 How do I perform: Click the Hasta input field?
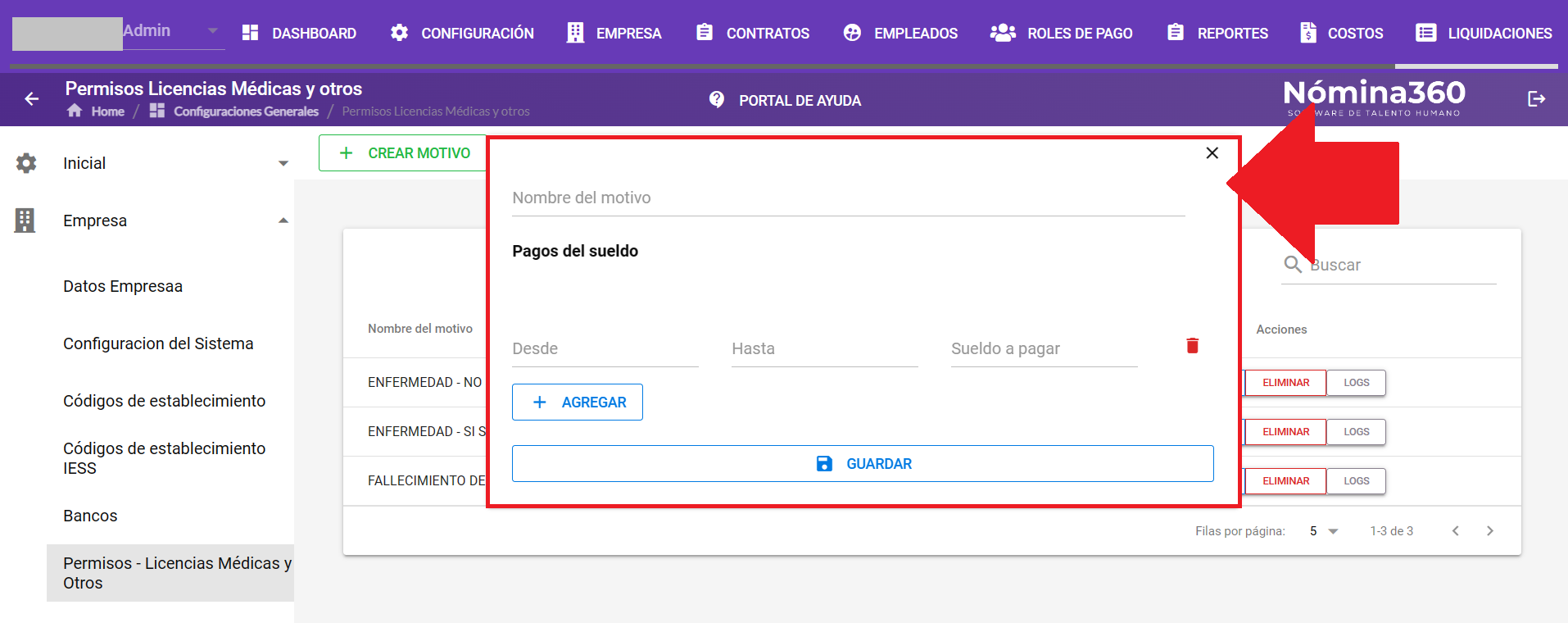point(825,349)
